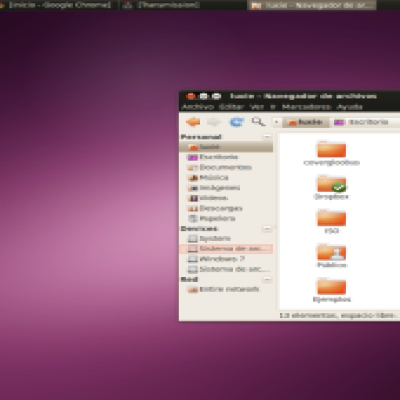The height and width of the screenshot is (400, 400).
Task: Open the Marcadores menu
Action: (306, 107)
